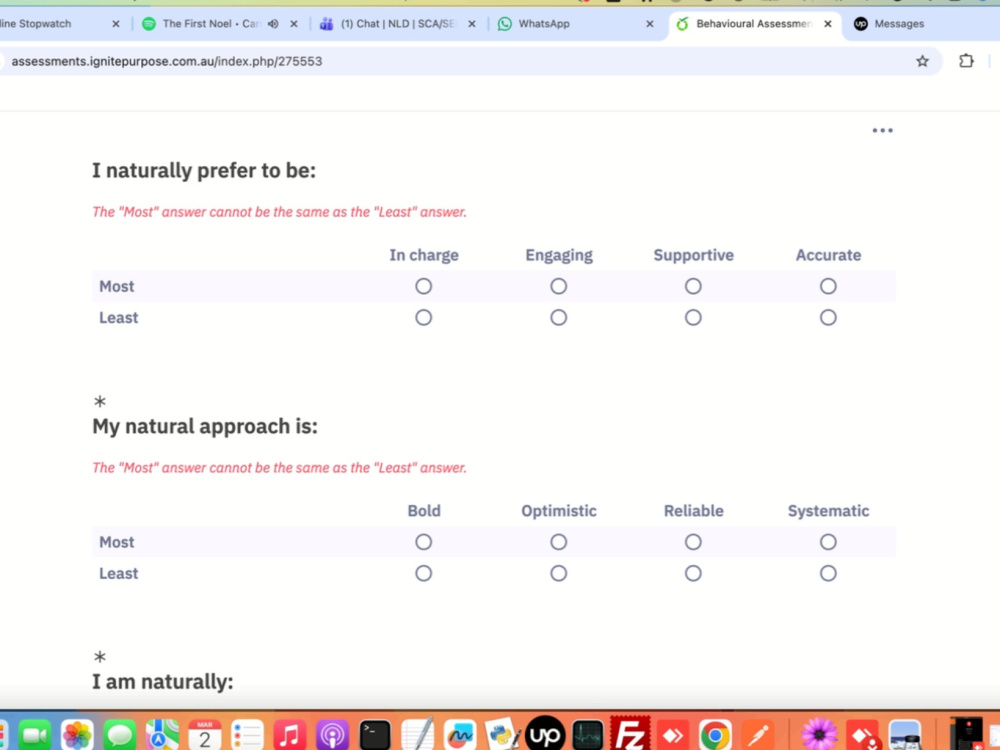Open Google Chrome from the dock
The image size is (1000, 750).
715,735
